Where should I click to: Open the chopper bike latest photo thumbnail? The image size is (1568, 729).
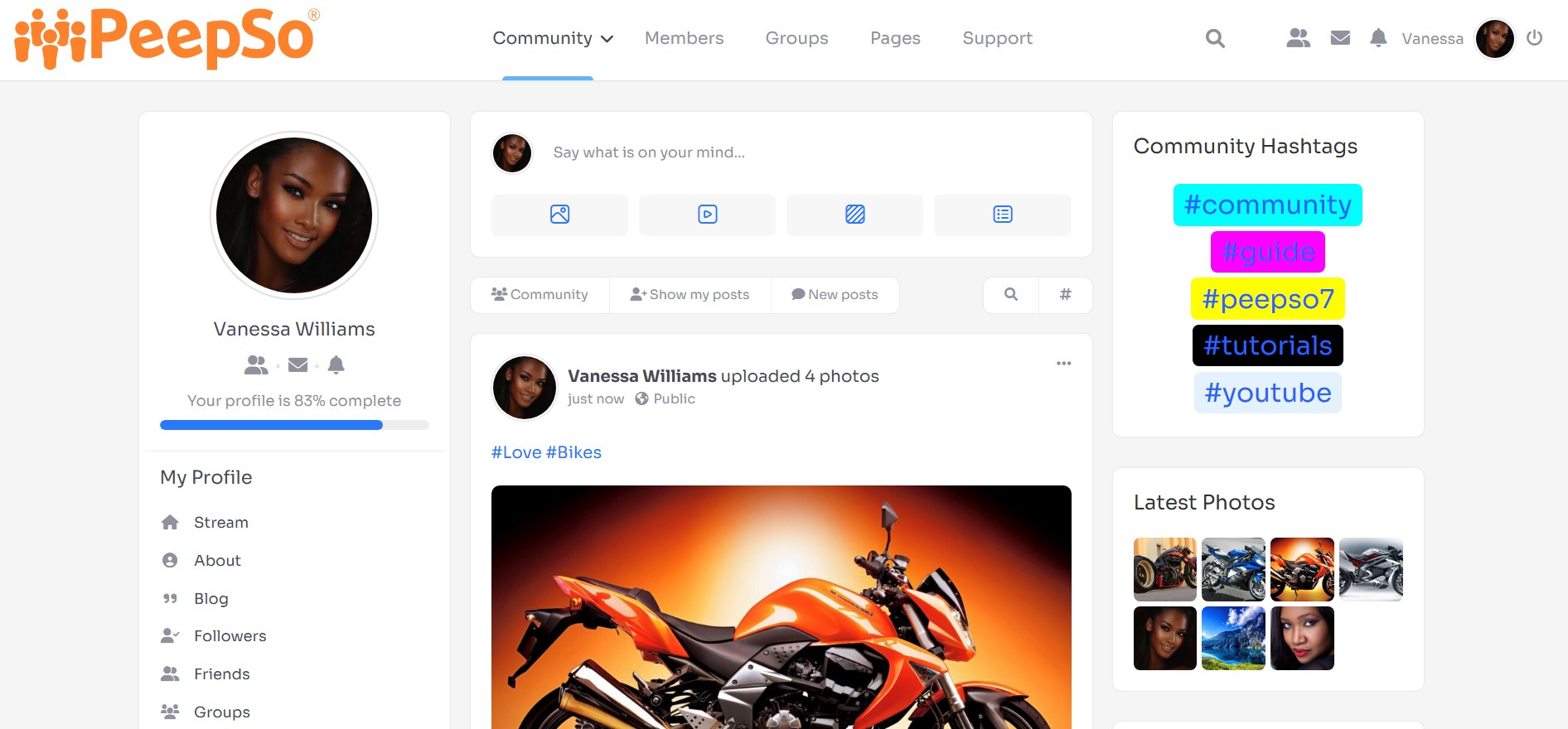pos(1164,569)
